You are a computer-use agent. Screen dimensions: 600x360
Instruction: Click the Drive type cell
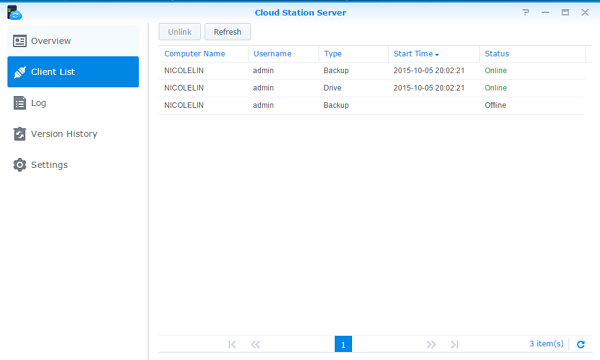332,88
